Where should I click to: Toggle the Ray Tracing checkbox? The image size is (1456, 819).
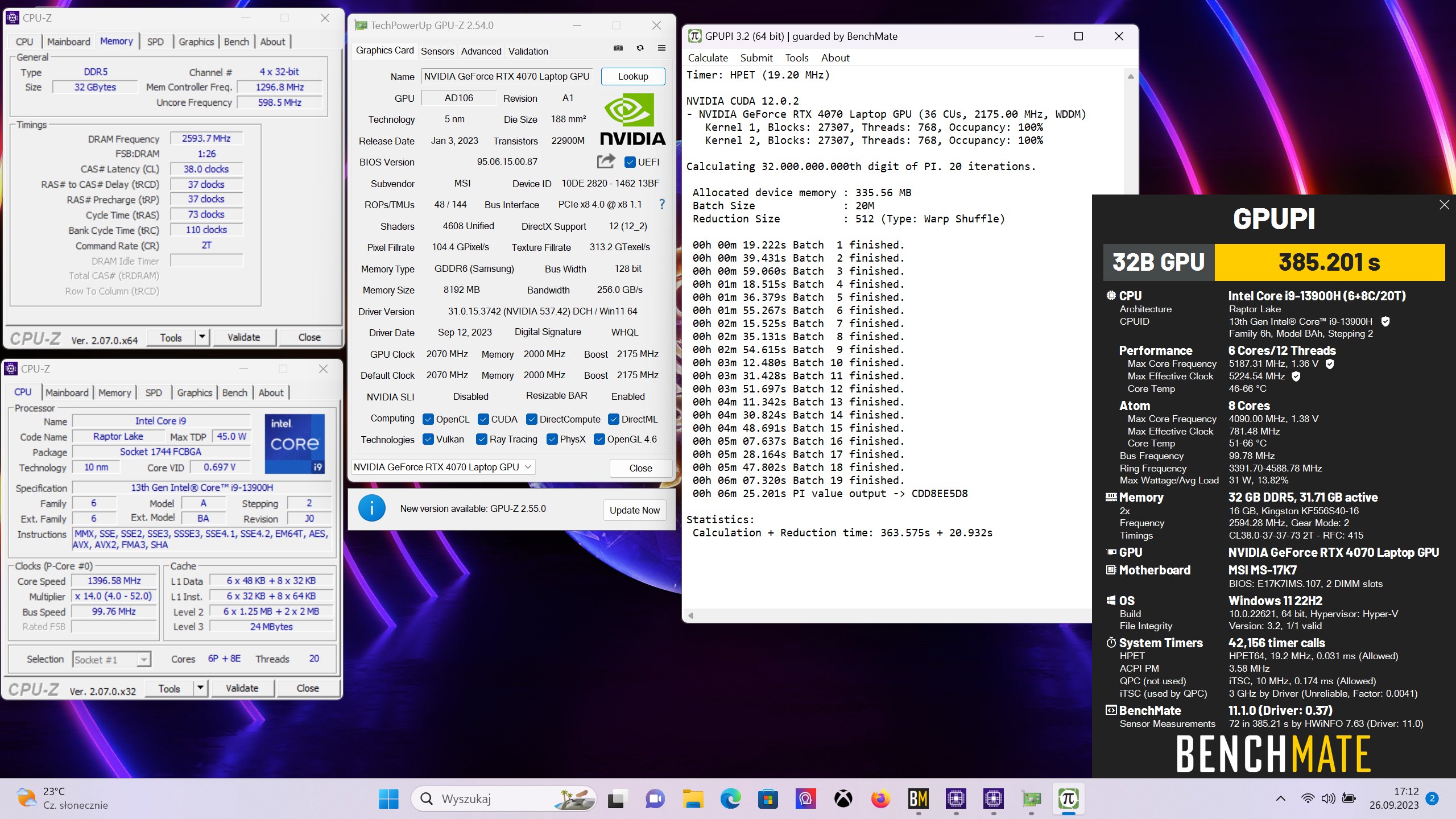point(482,439)
